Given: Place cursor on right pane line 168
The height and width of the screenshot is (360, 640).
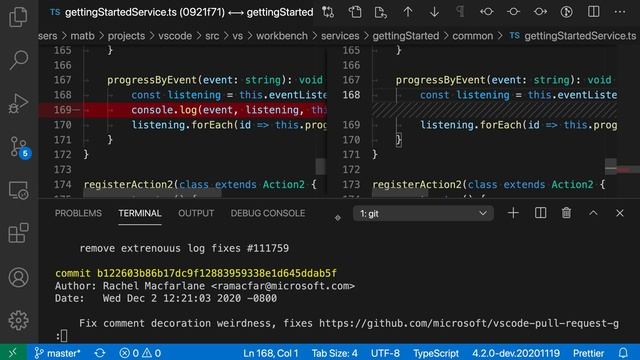Looking at the screenshot, I should [494, 95].
